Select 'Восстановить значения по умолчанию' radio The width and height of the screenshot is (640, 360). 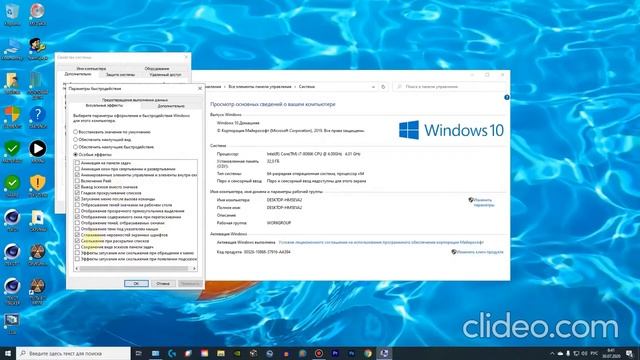click(x=76, y=132)
